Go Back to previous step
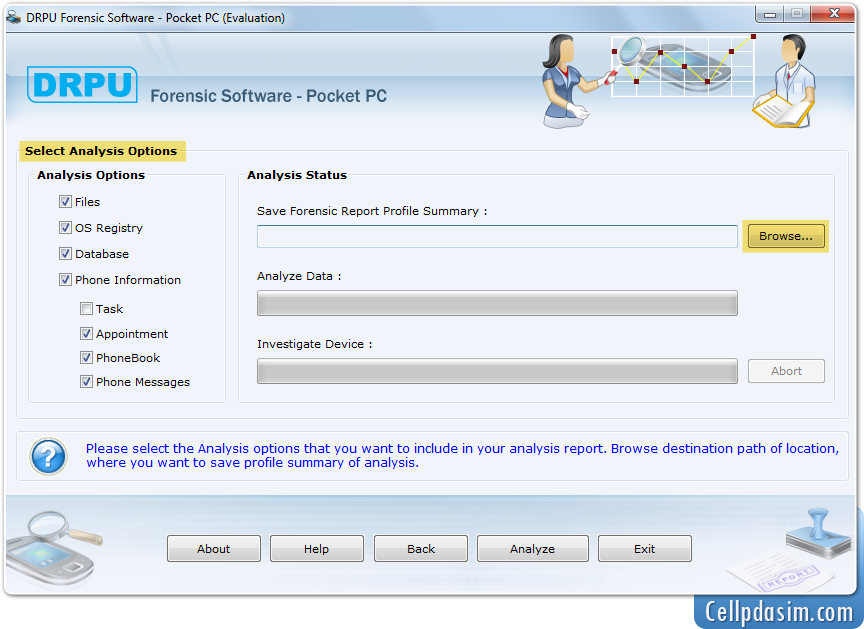 (421, 549)
